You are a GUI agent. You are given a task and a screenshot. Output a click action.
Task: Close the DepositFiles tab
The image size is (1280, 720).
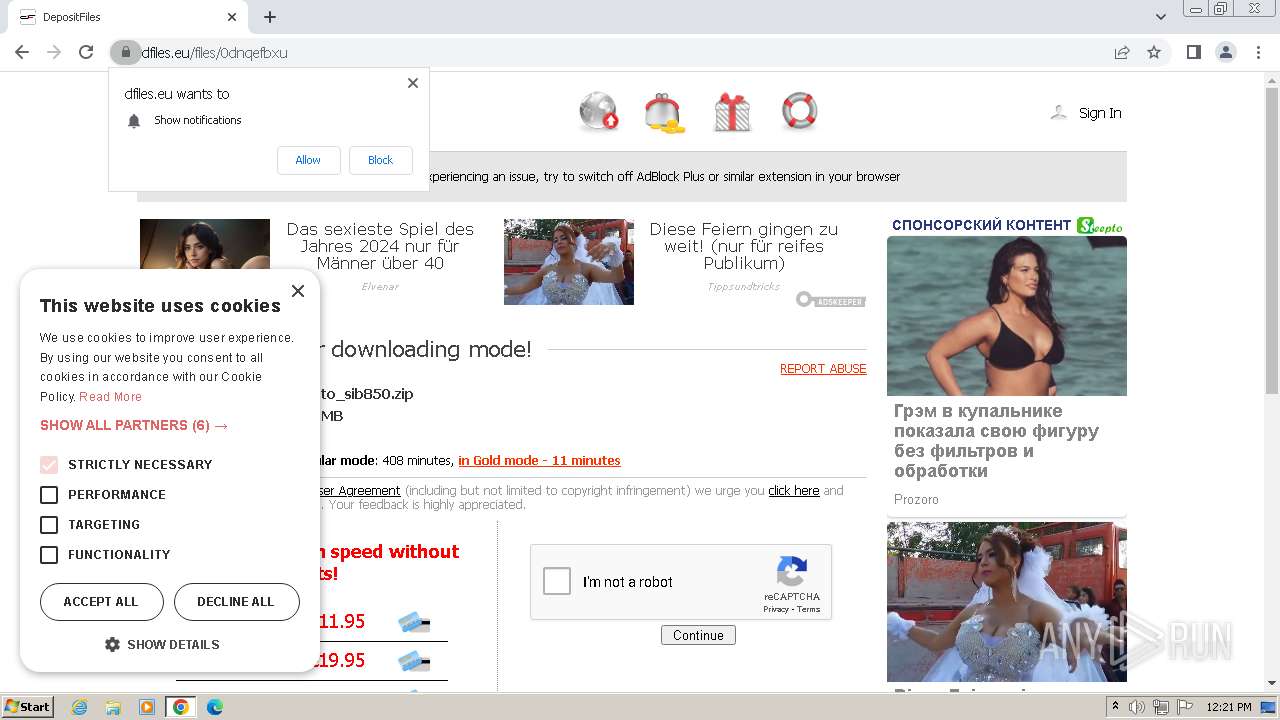[232, 17]
